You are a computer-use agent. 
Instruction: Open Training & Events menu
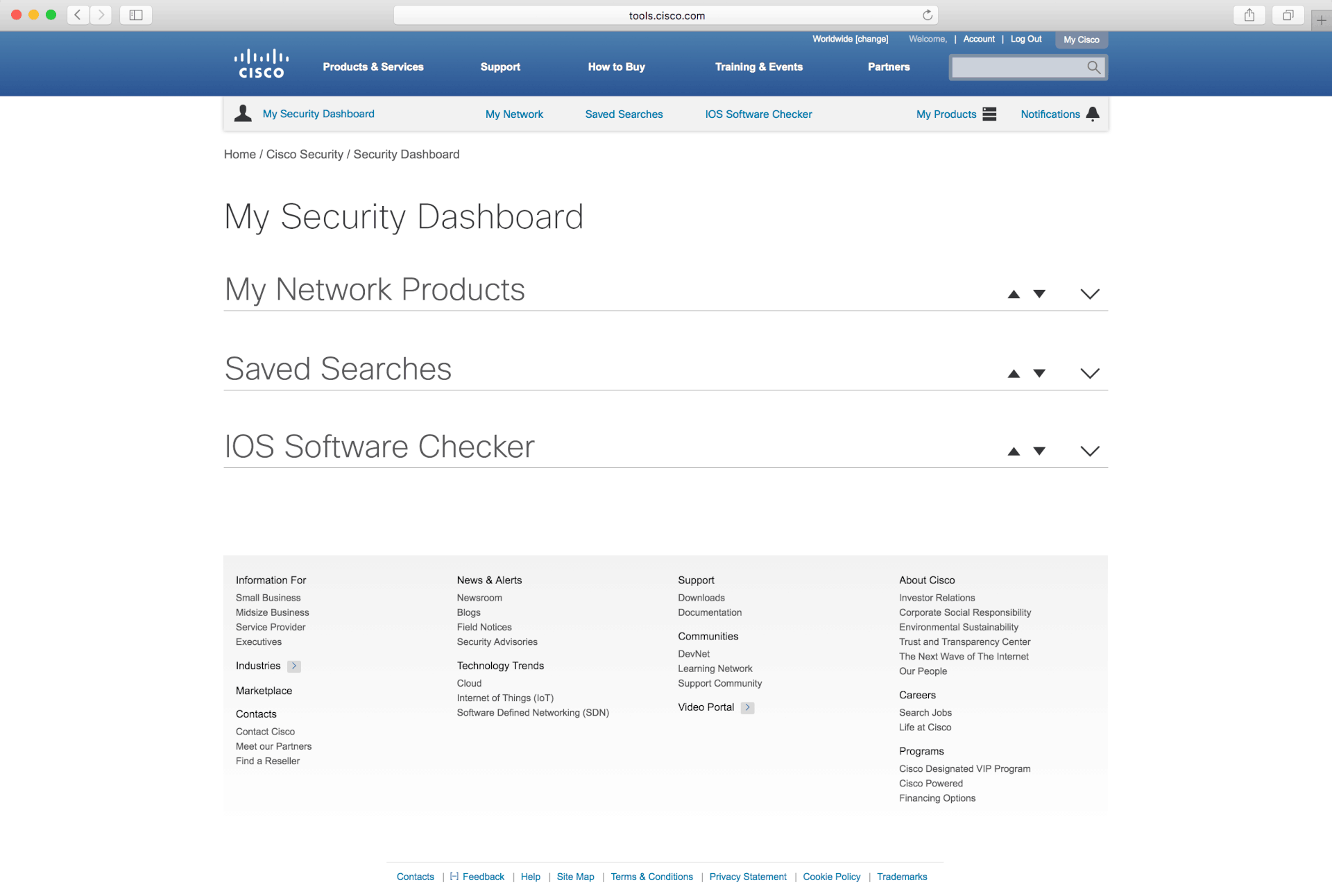tap(759, 67)
